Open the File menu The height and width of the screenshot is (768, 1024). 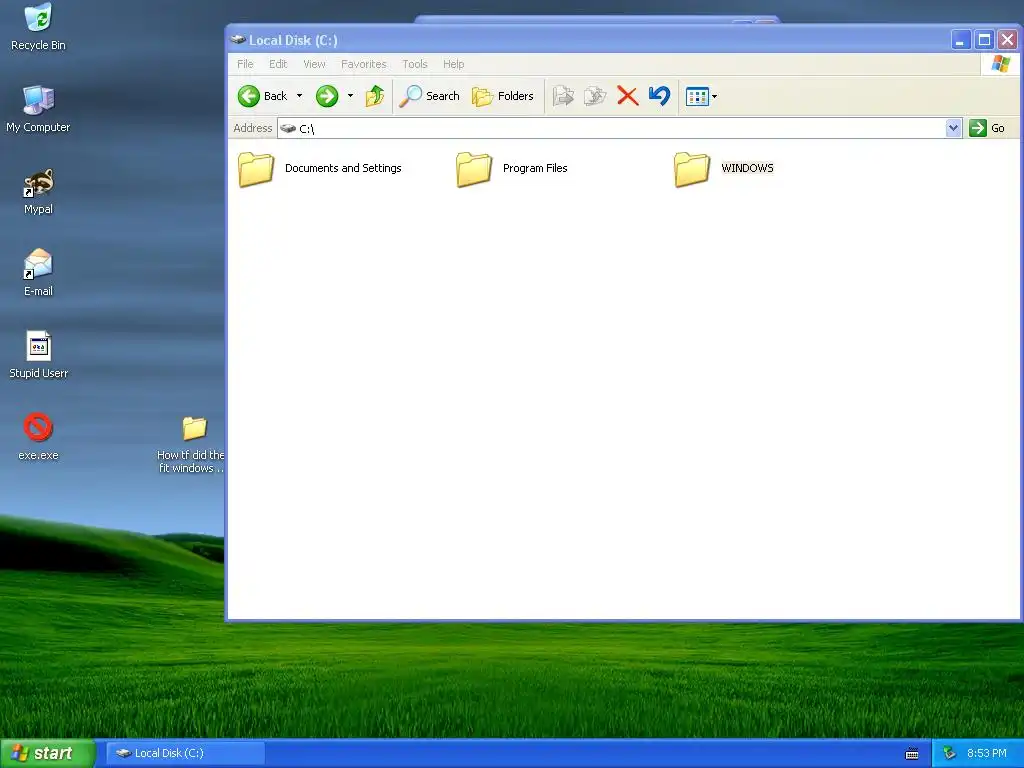click(x=245, y=64)
